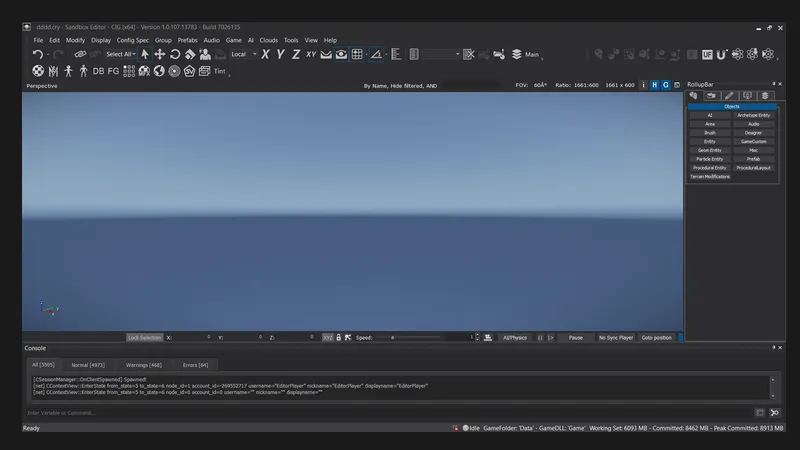
Task: Click the Brush object button
Action: [710, 133]
